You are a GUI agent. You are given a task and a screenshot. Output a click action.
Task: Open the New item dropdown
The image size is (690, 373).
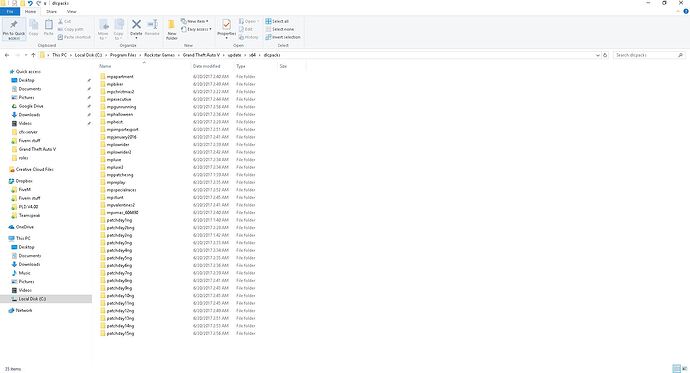[195, 21]
